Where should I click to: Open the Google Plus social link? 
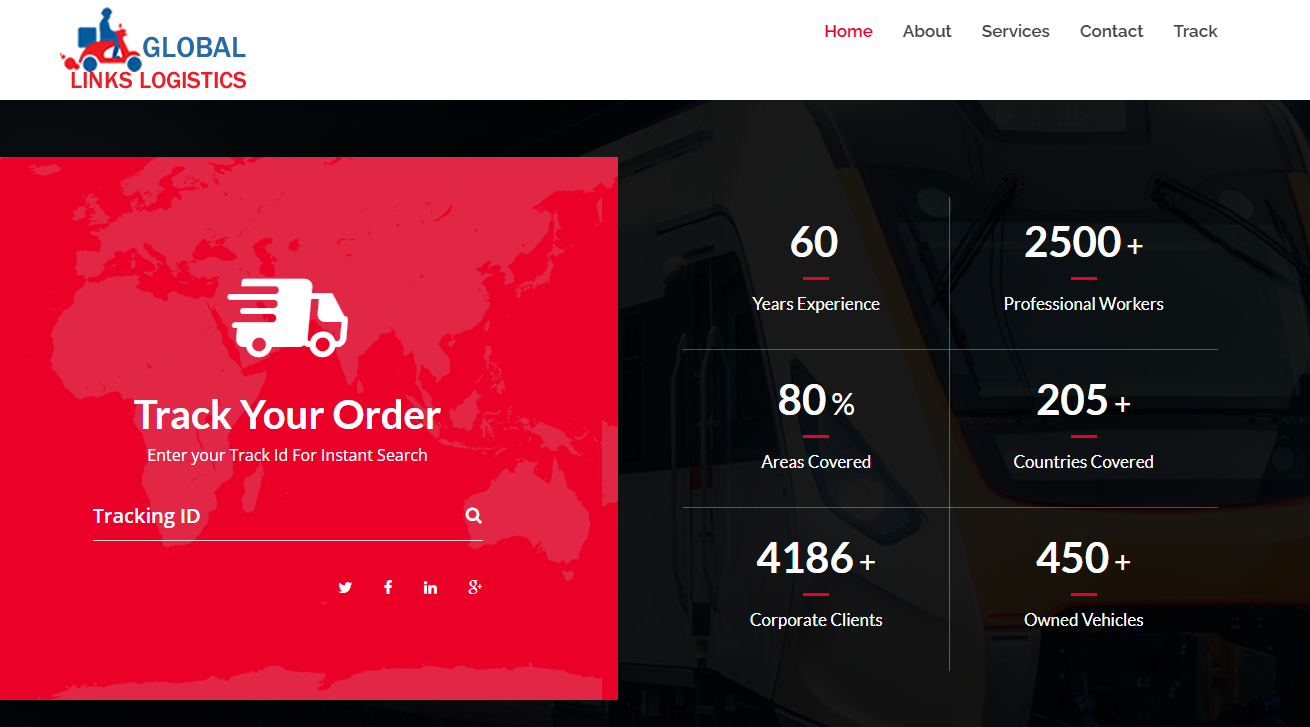tap(475, 587)
